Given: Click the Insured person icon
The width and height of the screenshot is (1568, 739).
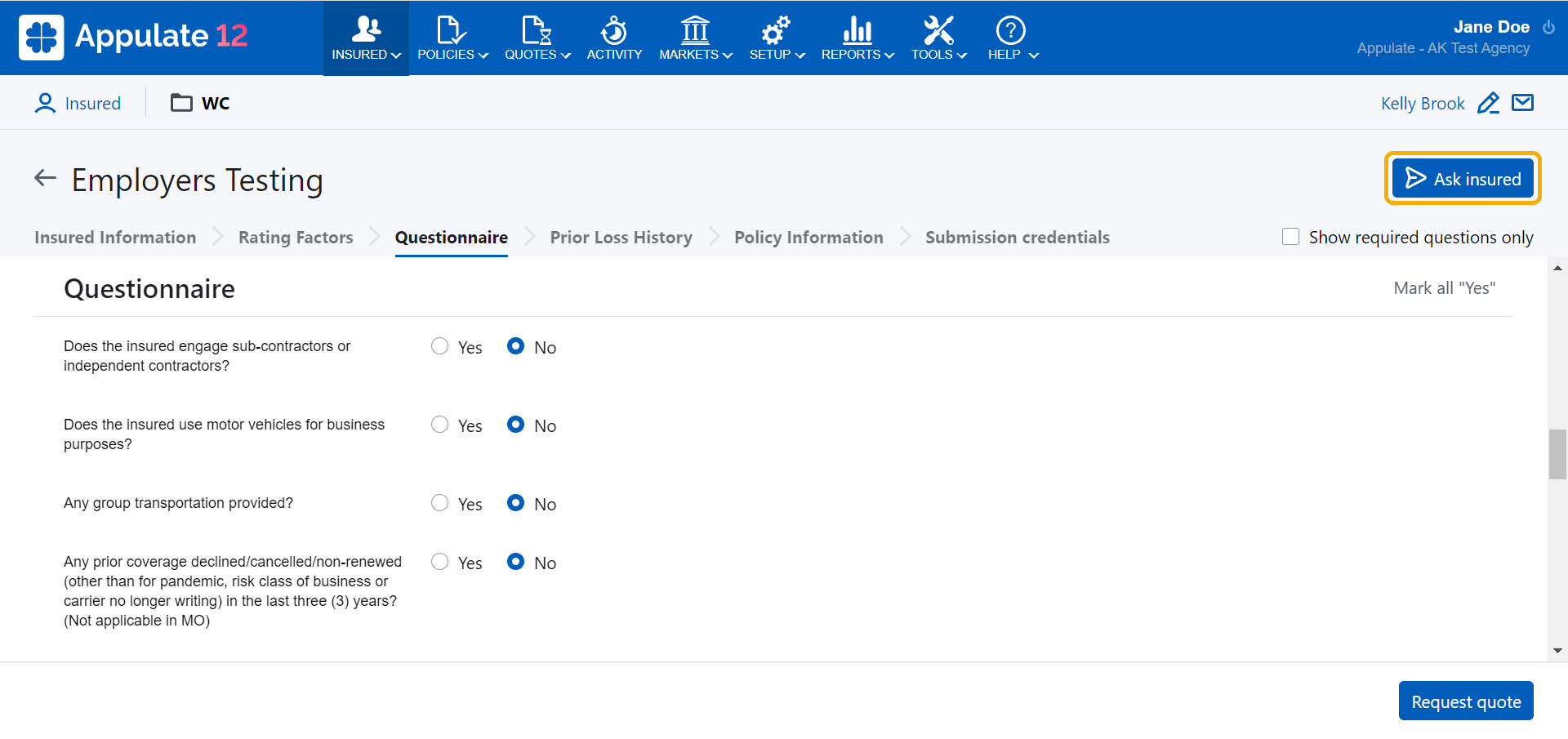Looking at the screenshot, I should click(x=45, y=103).
